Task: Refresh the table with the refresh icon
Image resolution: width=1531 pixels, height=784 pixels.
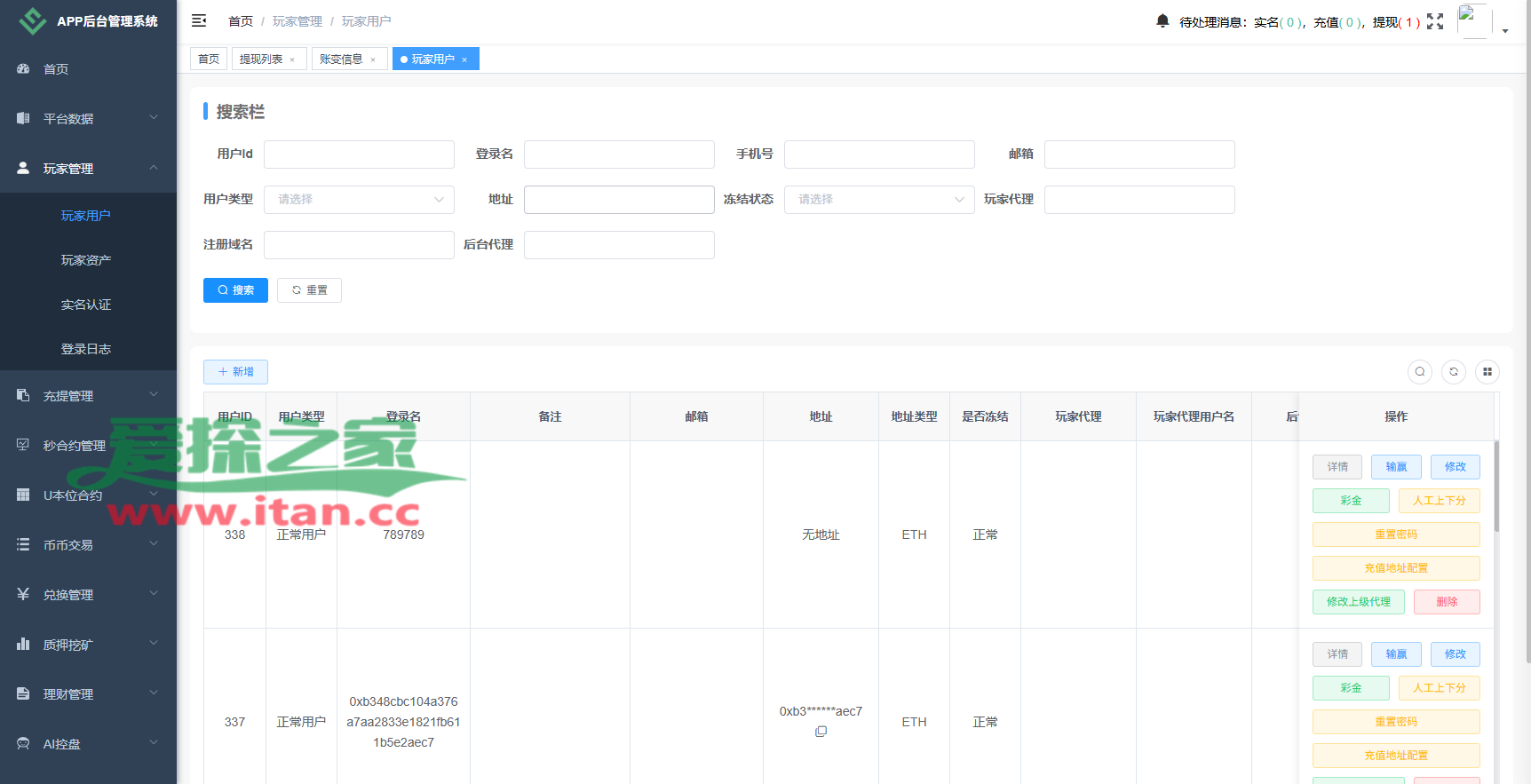Action: click(1454, 372)
